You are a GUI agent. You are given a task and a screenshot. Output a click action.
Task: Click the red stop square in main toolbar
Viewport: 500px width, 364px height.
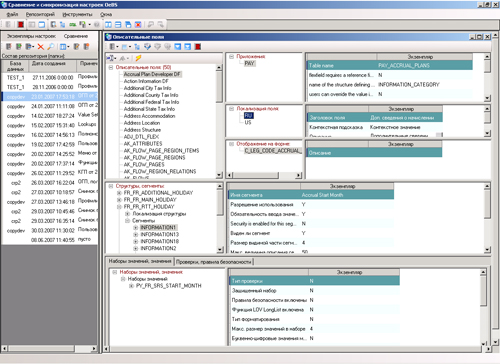click(21, 25)
